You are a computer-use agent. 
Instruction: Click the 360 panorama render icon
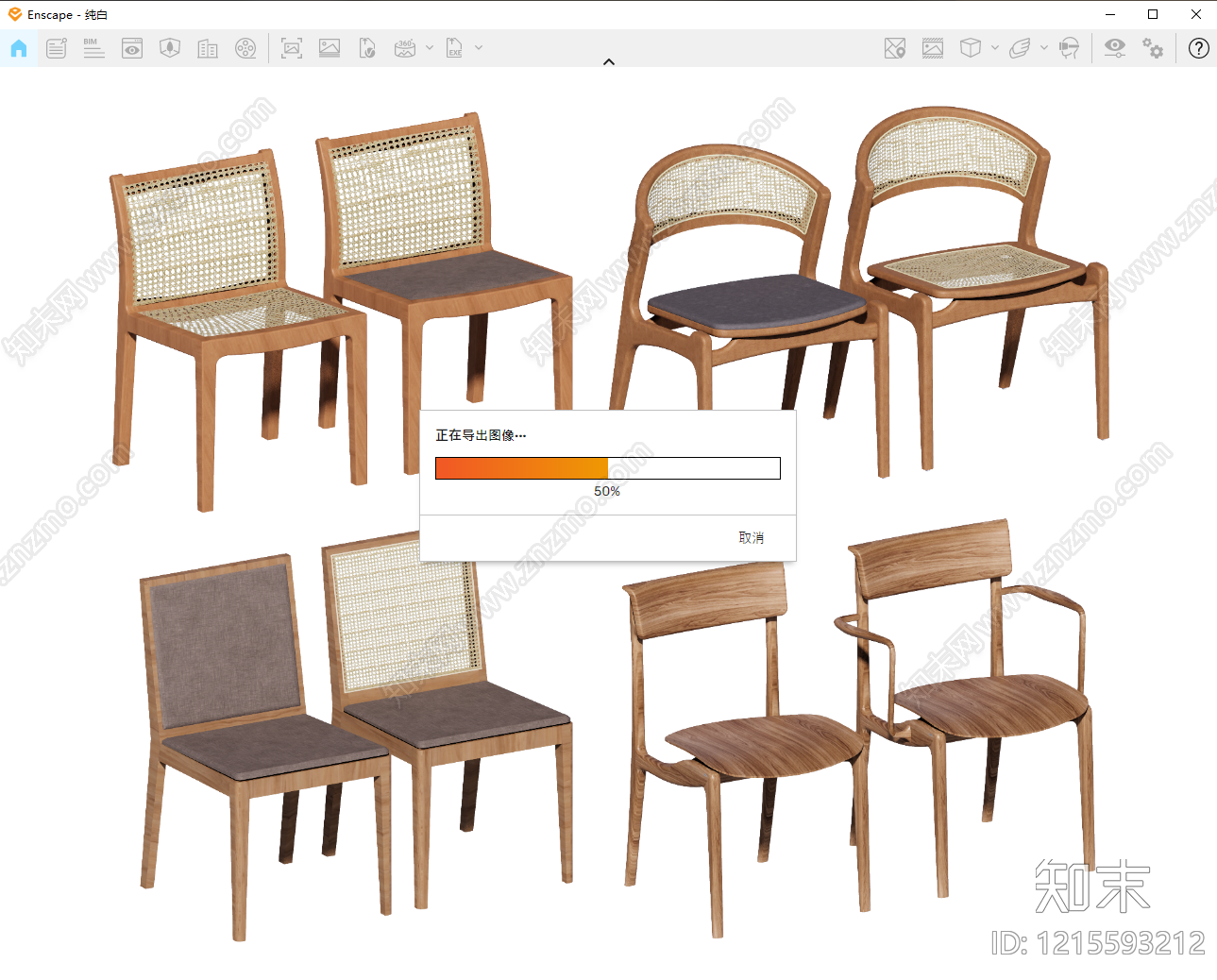[x=405, y=48]
